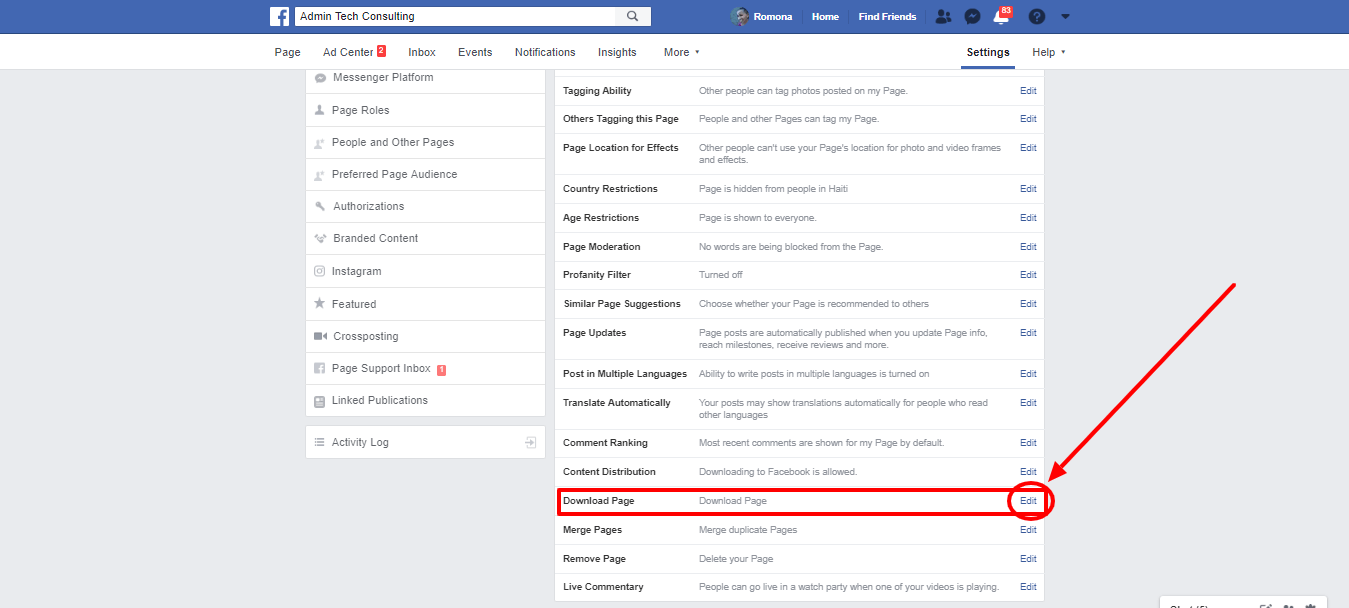Click the Authorizations wrench icon

[320, 206]
